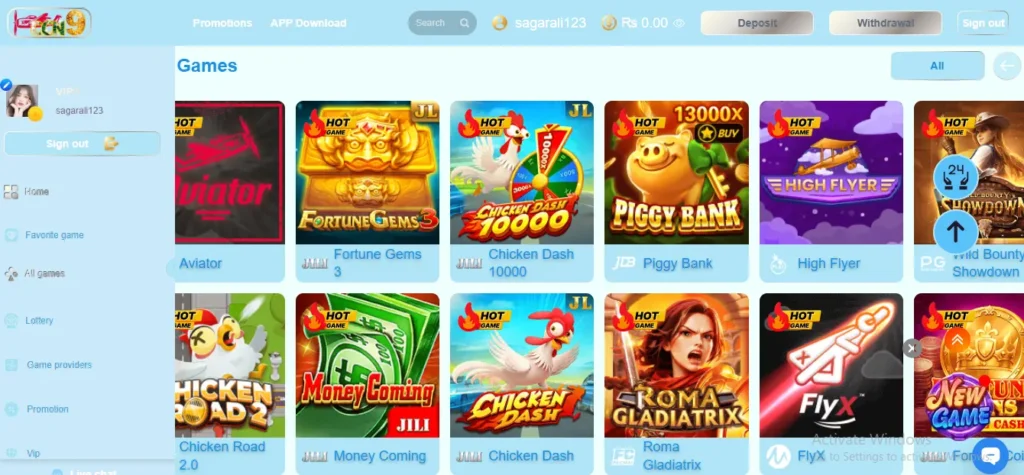Click the user account avatar icon in header
This screenshot has height=475, width=1024.
pyautogui.click(x=500, y=23)
